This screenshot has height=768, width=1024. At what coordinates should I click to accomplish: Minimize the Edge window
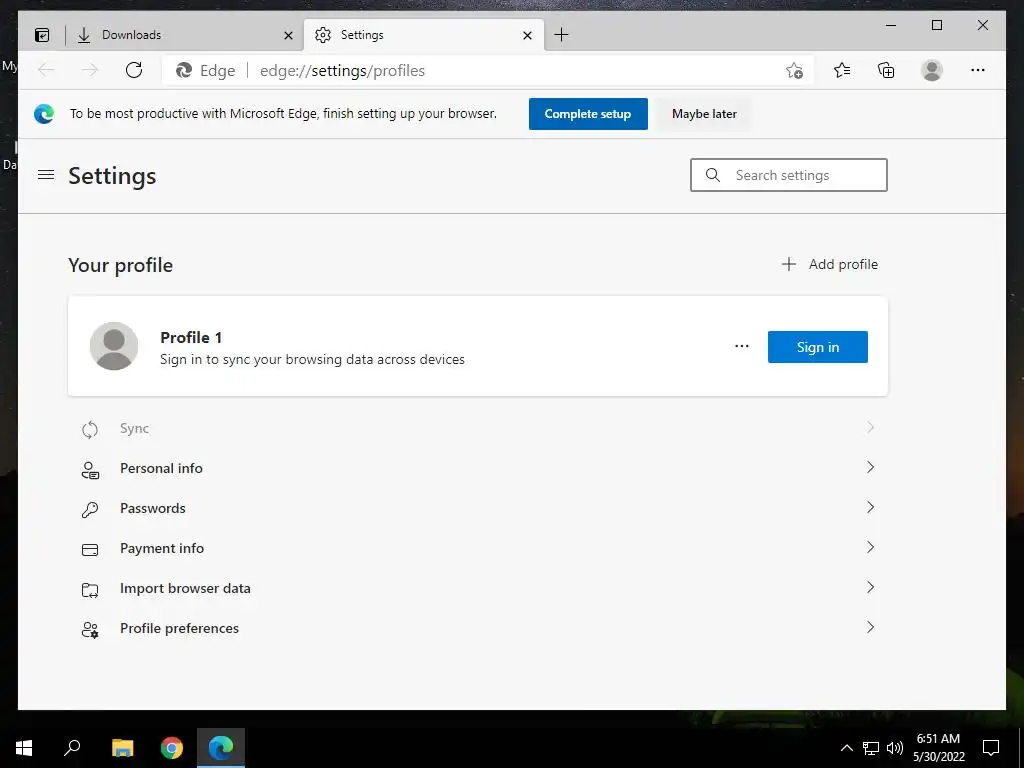pyautogui.click(x=891, y=25)
